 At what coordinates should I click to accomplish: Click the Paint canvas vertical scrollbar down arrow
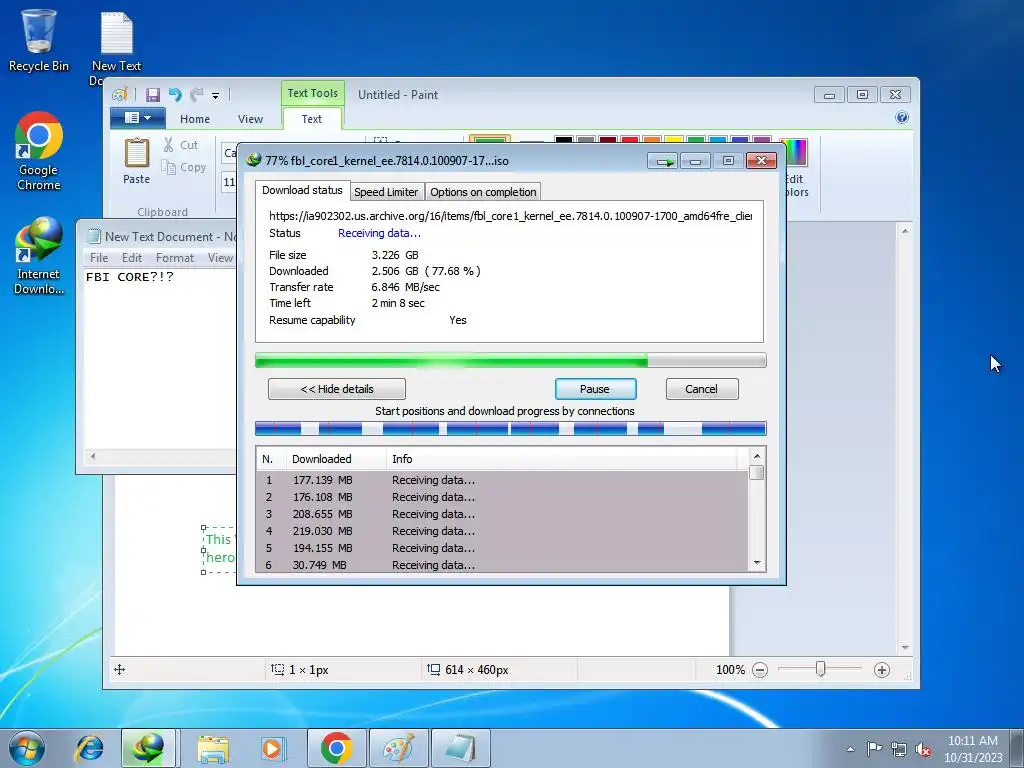[x=905, y=648]
